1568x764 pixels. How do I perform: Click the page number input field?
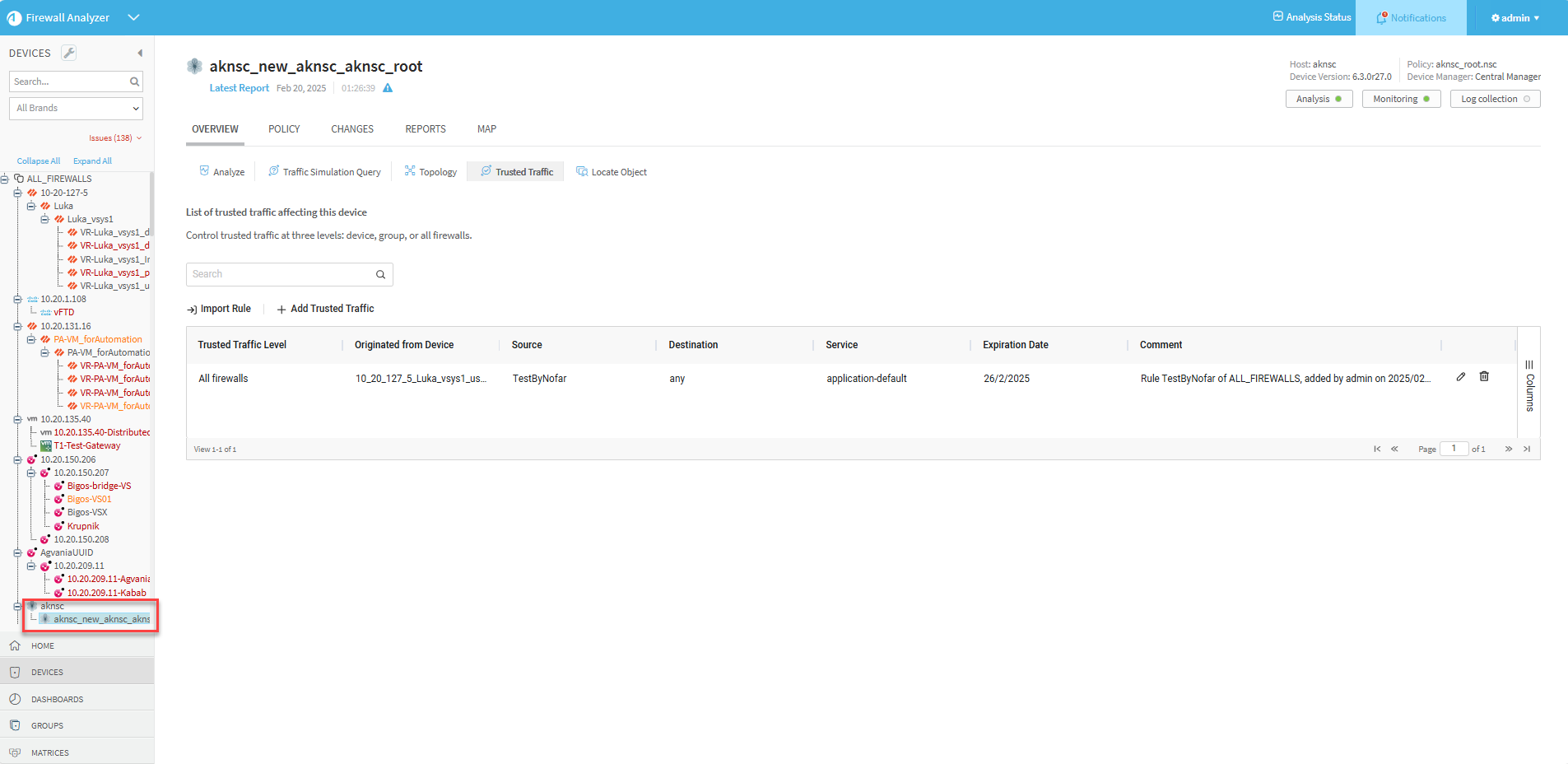coord(1454,449)
